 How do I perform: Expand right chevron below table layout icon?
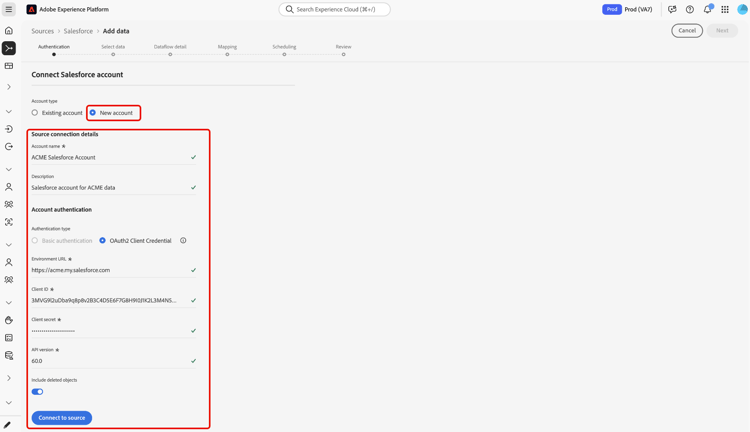[x=9, y=87]
